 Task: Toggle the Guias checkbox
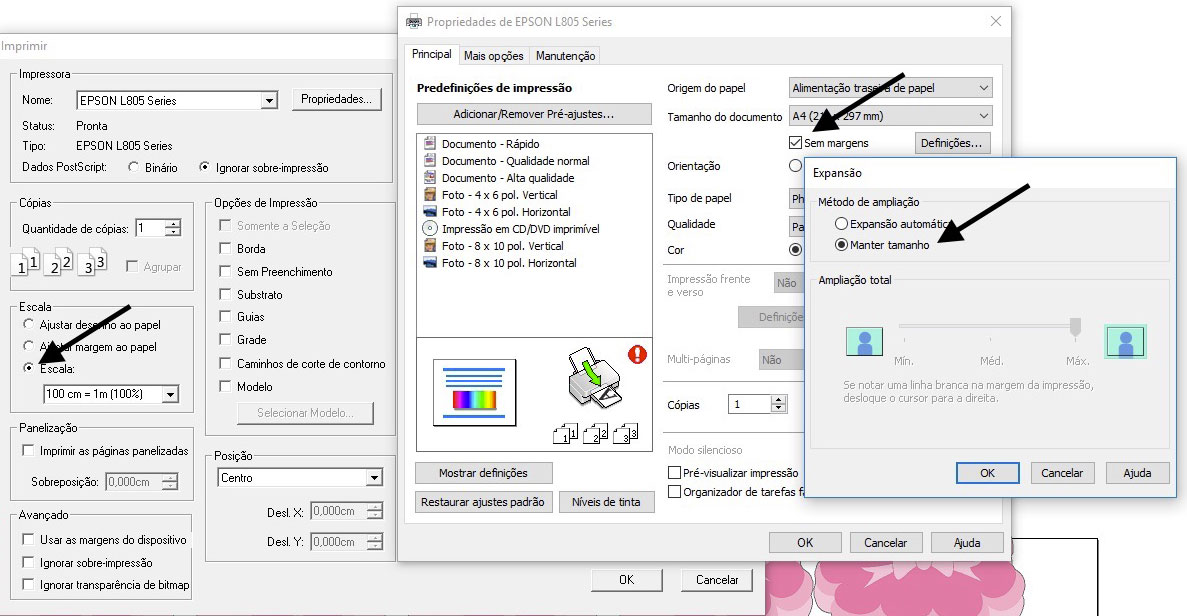pyautogui.click(x=225, y=316)
